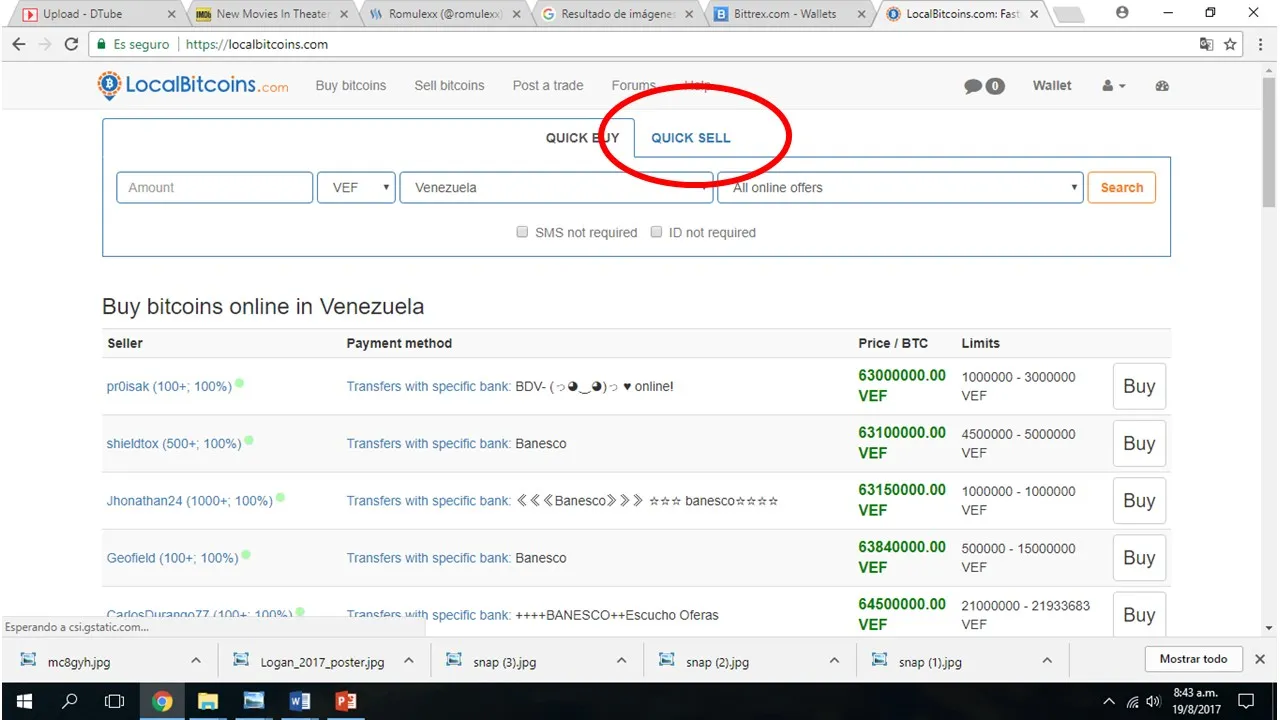Open the messages speech bubble icon

(973, 86)
